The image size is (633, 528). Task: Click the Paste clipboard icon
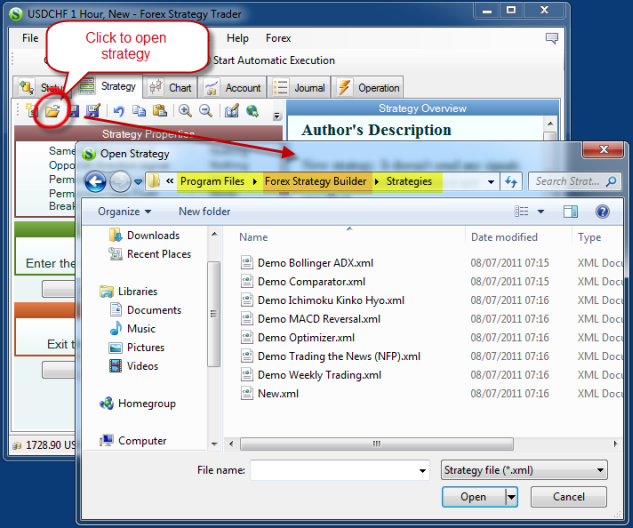pyautogui.click(x=160, y=111)
